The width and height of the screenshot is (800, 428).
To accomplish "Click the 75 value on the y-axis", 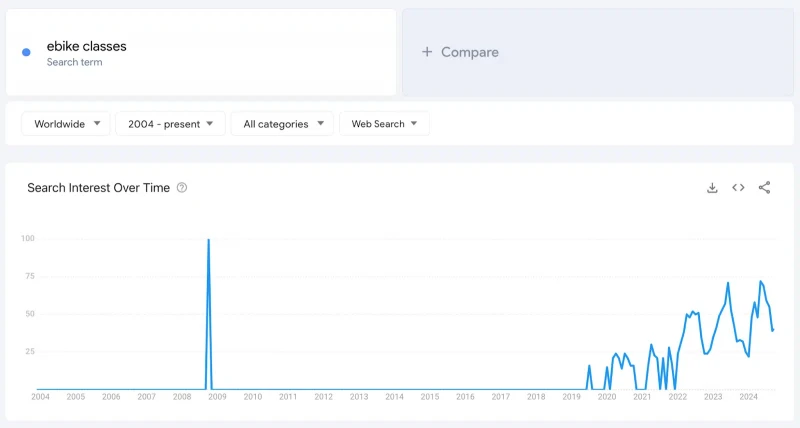I will point(30,276).
